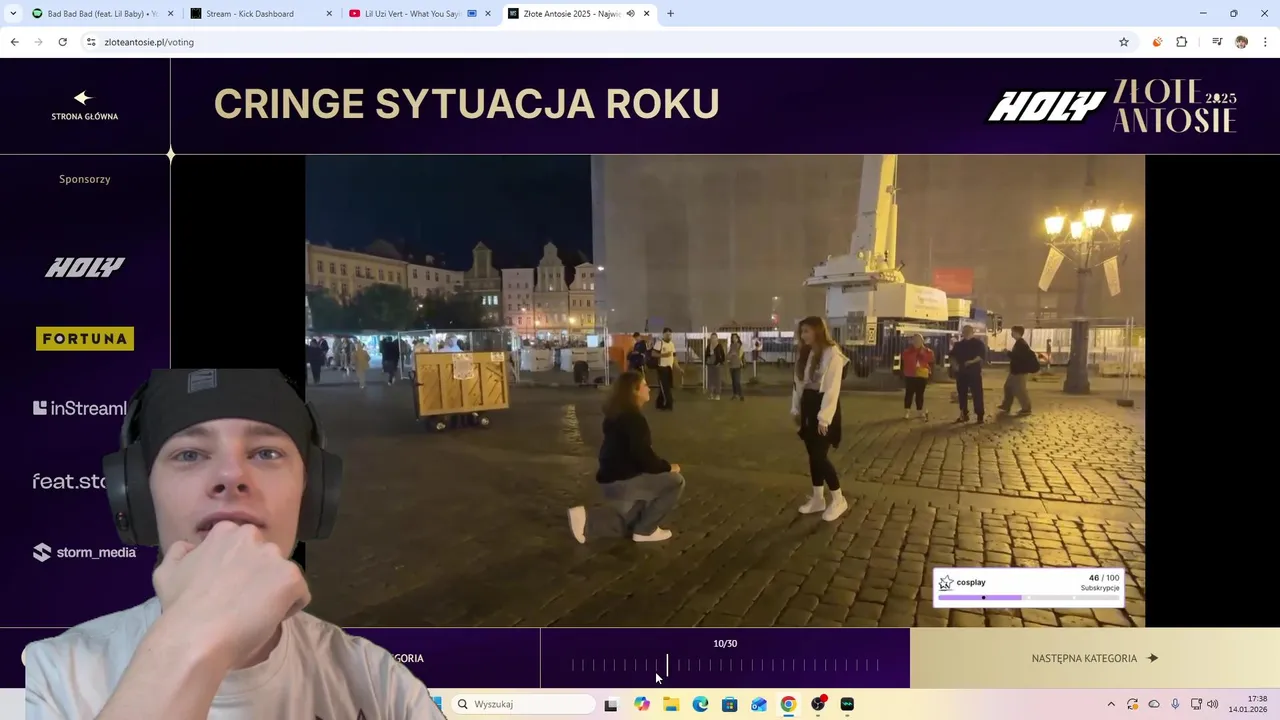Show hidden system tray icons chevron

(x=1110, y=704)
